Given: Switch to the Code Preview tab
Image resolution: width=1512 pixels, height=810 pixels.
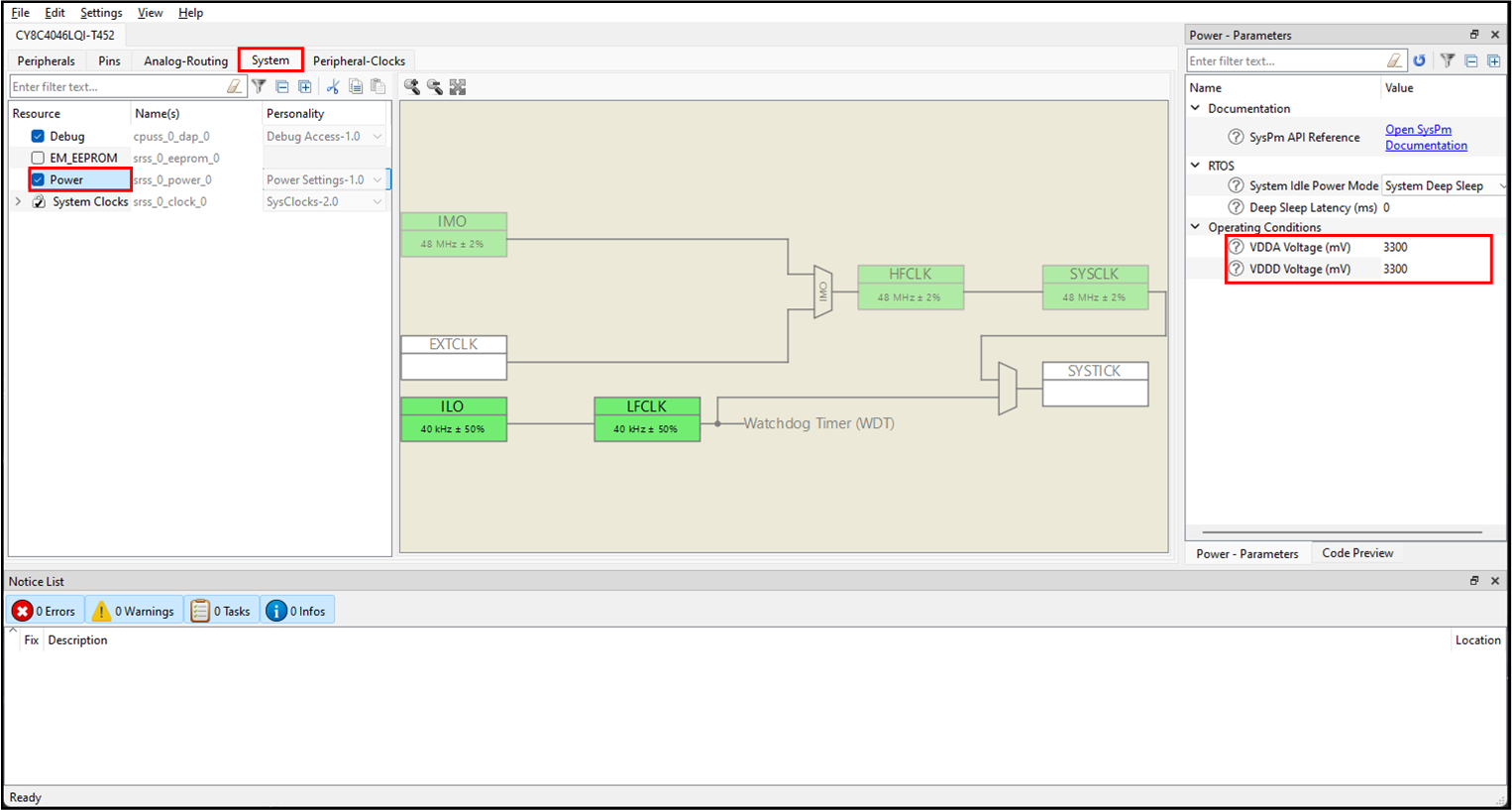Looking at the screenshot, I should 1357,553.
